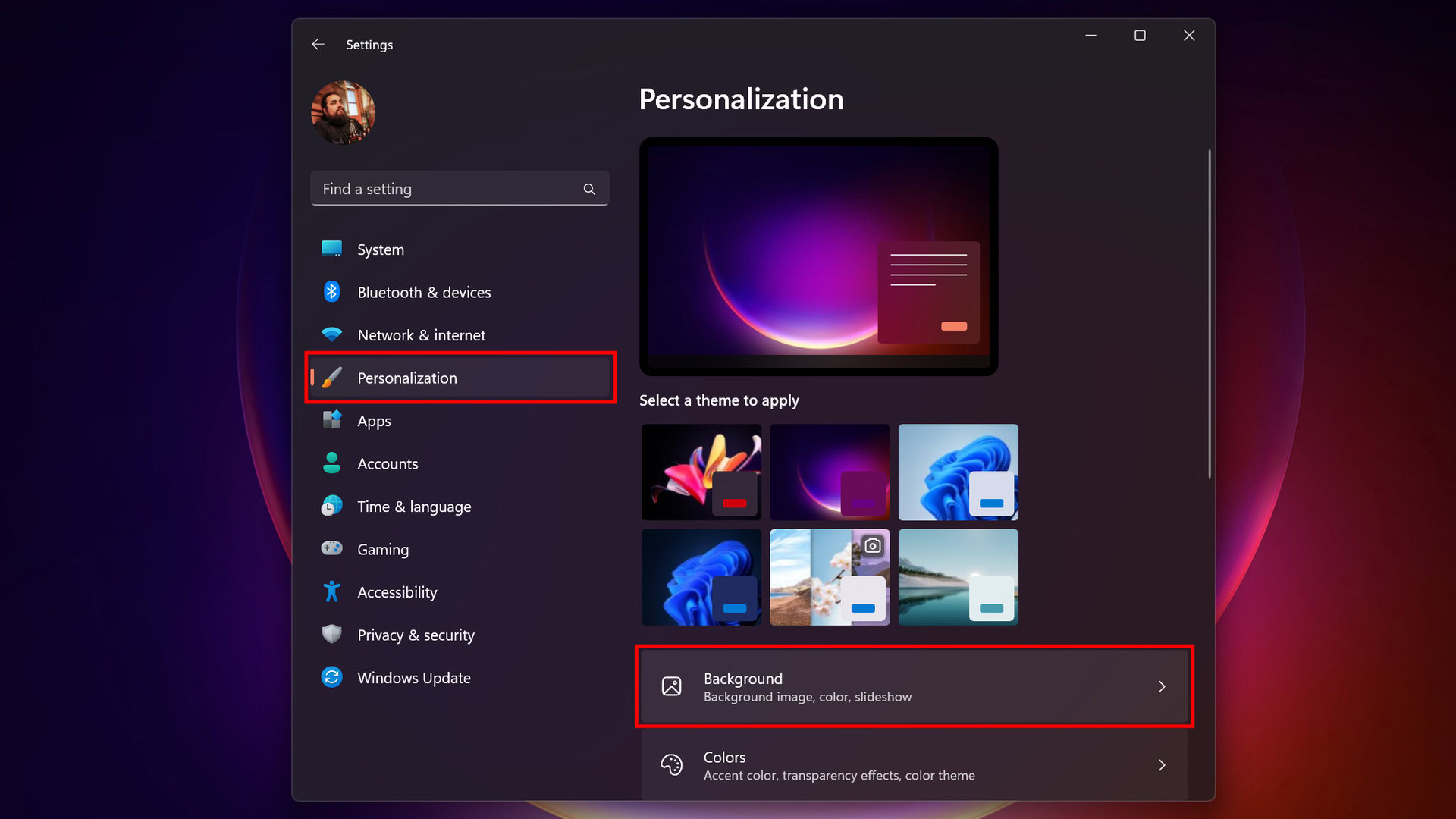
Task: Open System settings category
Action: pyautogui.click(x=381, y=249)
